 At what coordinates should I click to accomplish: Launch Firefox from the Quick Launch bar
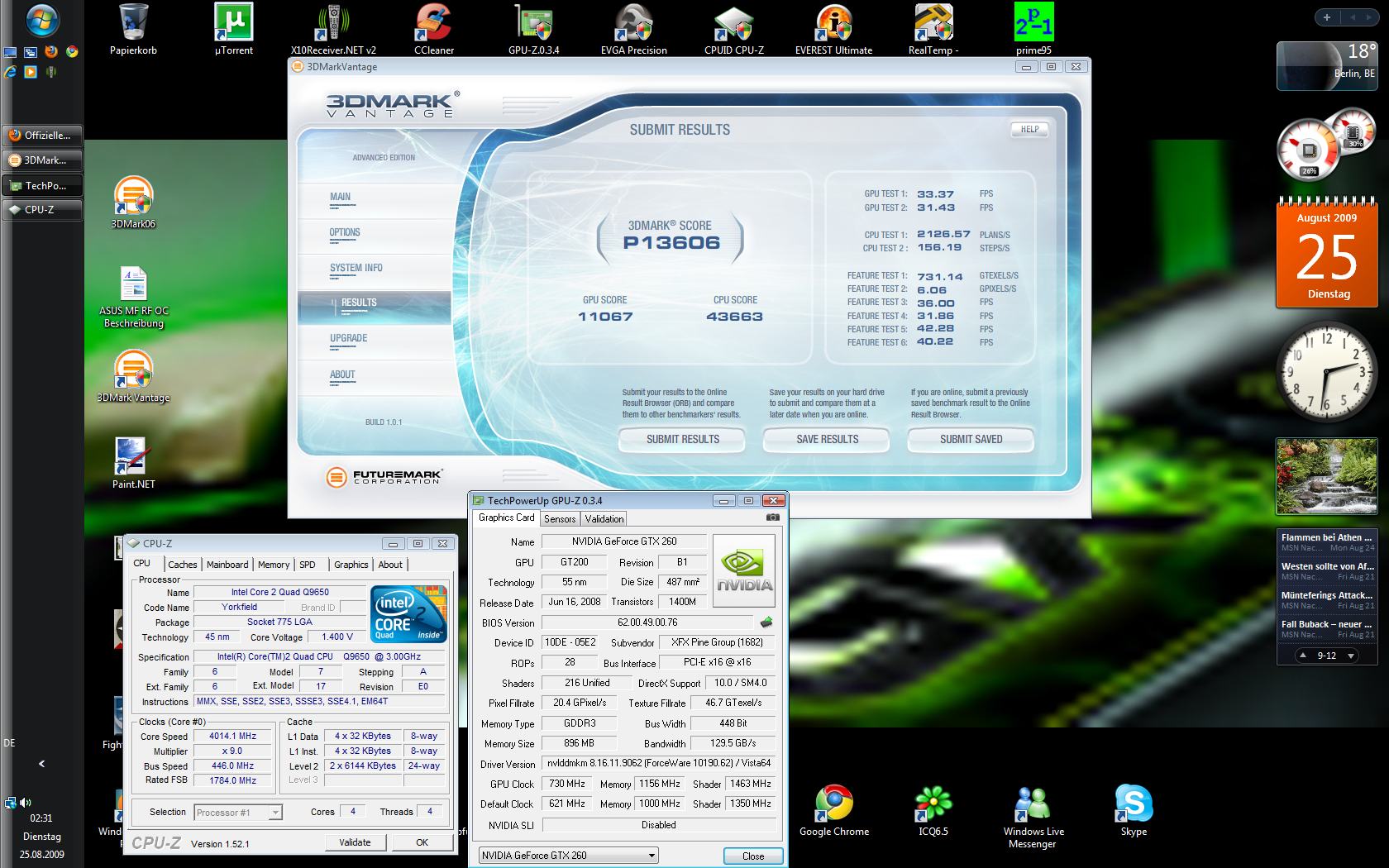(51, 51)
